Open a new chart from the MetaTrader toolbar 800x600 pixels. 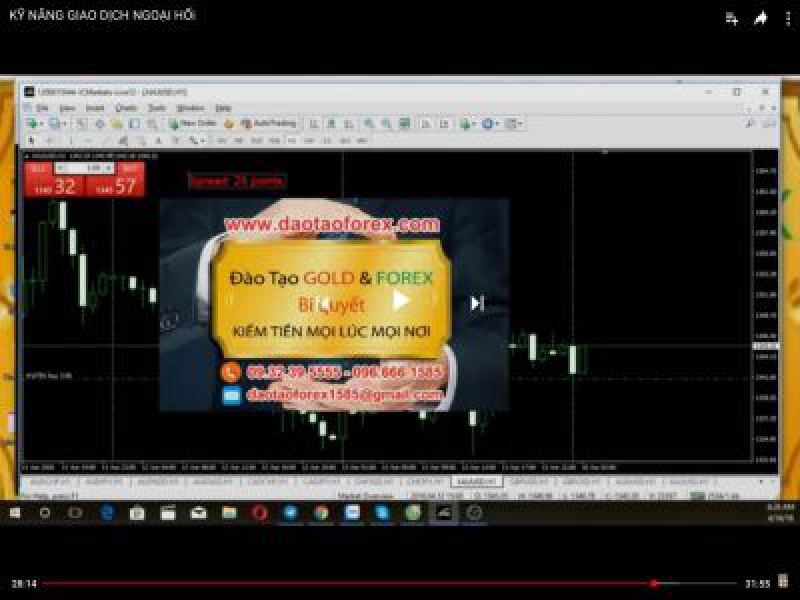[33, 123]
